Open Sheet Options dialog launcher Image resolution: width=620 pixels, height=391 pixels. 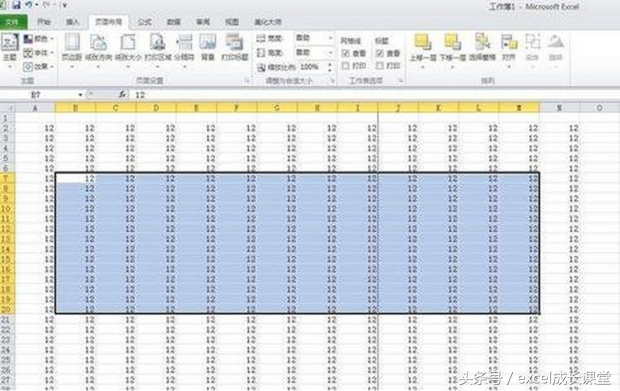point(400,81)
